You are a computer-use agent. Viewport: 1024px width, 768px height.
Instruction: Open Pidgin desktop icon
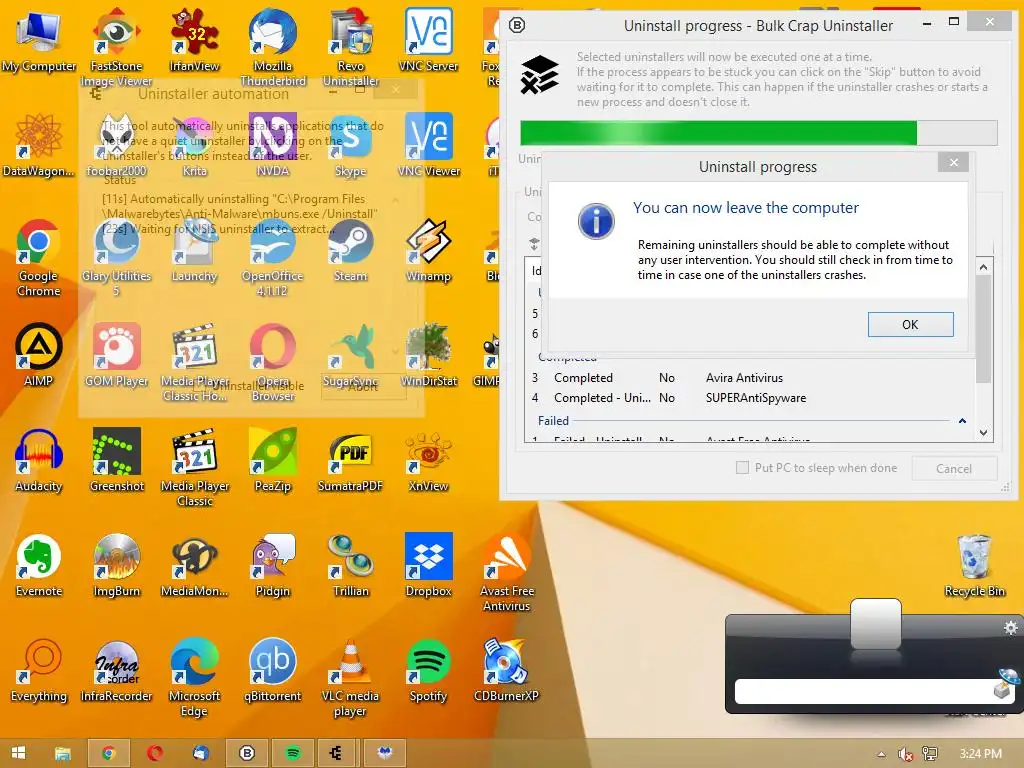click(273, 565)
